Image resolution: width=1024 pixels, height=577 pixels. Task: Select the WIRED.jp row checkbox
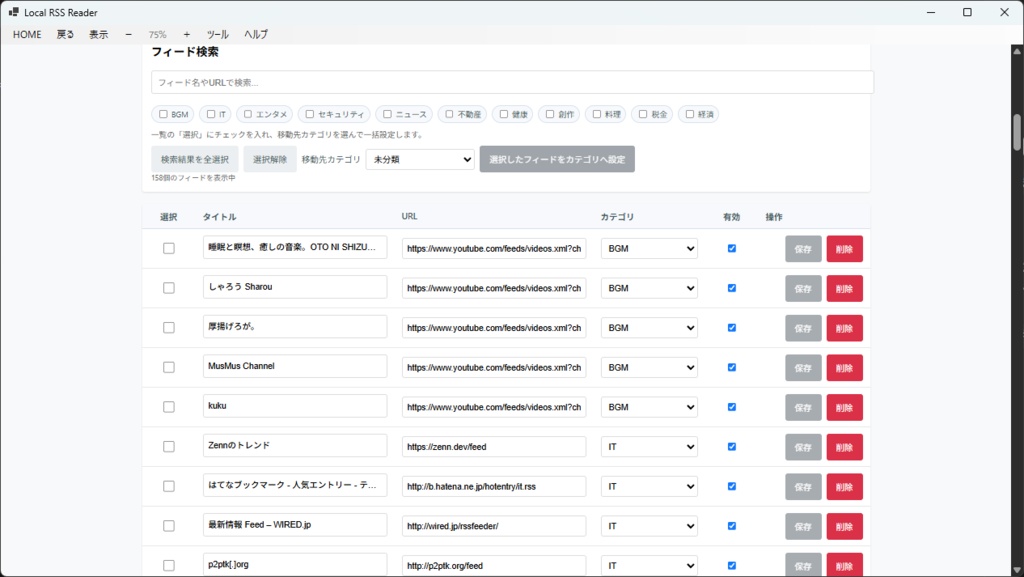168,526
